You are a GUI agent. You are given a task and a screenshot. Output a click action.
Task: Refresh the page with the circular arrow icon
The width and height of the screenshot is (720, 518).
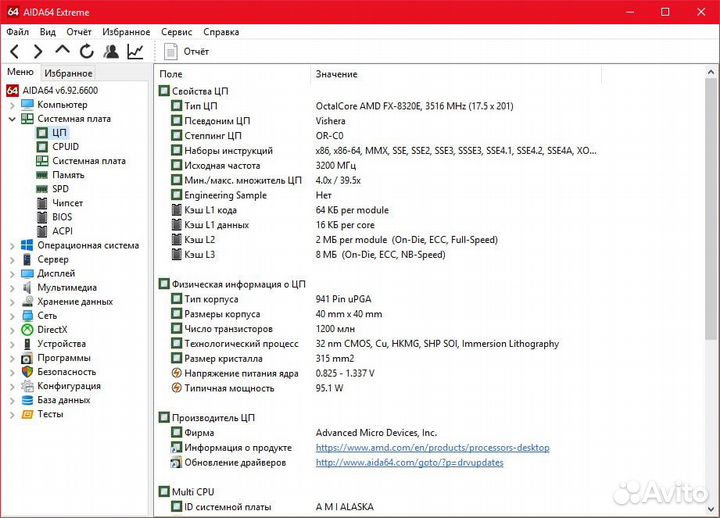click(86, 51)
